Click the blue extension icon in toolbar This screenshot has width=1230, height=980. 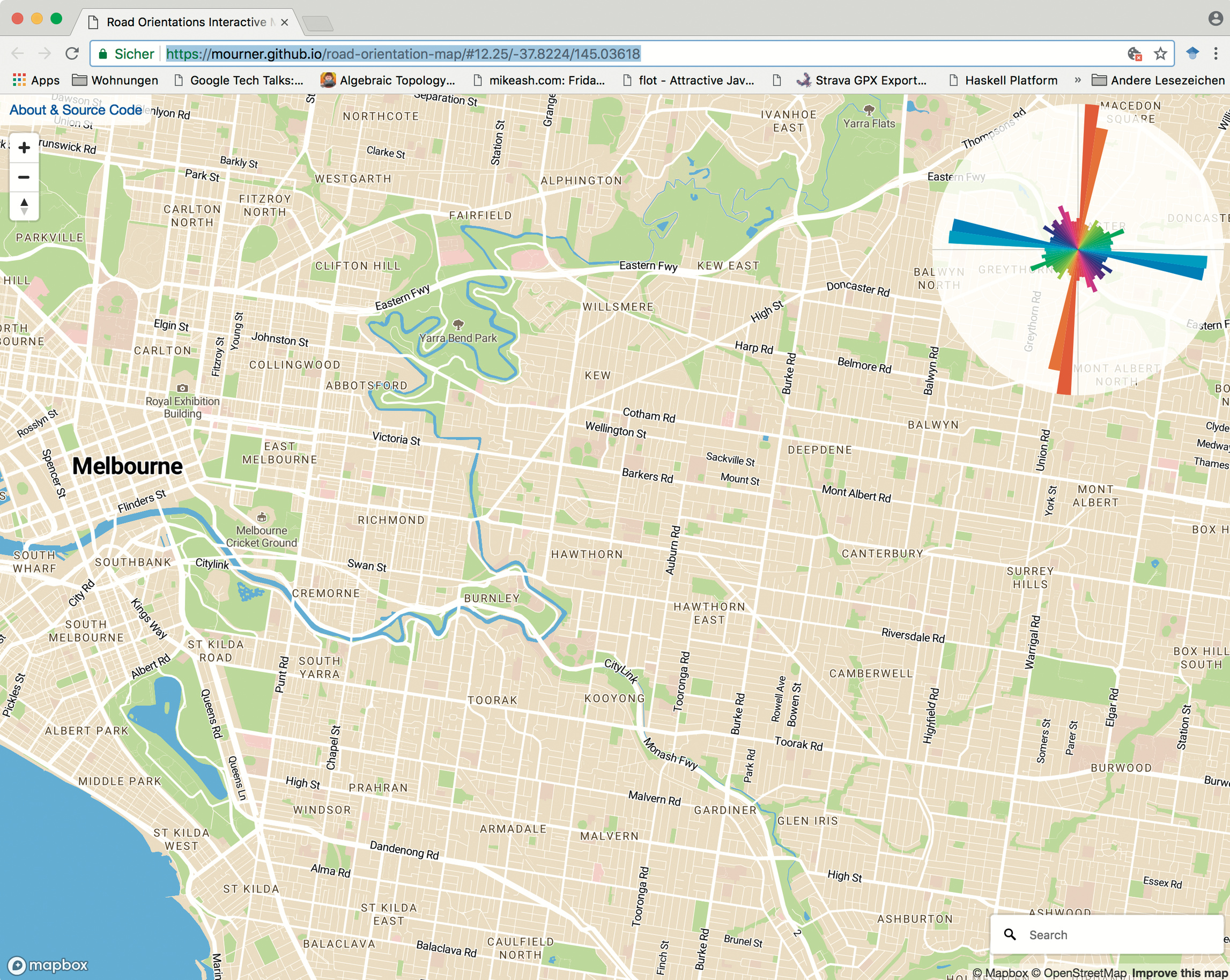pos(1192,54)
